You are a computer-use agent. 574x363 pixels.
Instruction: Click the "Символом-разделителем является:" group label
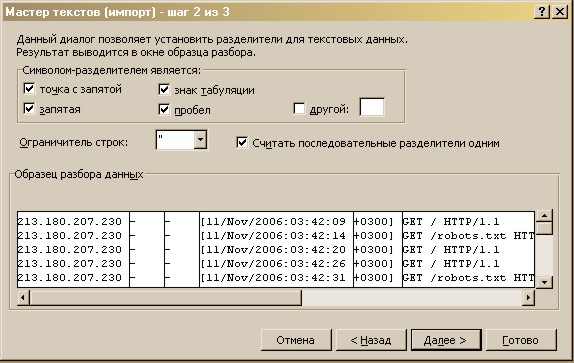[x=111, y=70]
